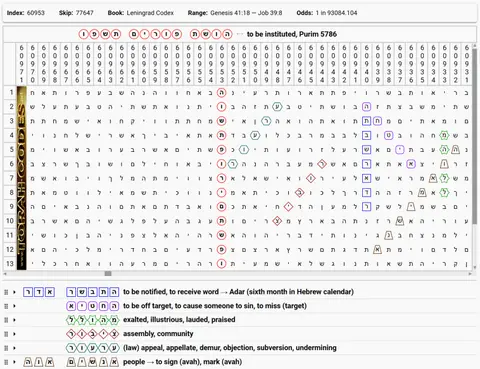Select row number 13 in the matrix
This screenshot has height=369, width=480.
[11, 263]
